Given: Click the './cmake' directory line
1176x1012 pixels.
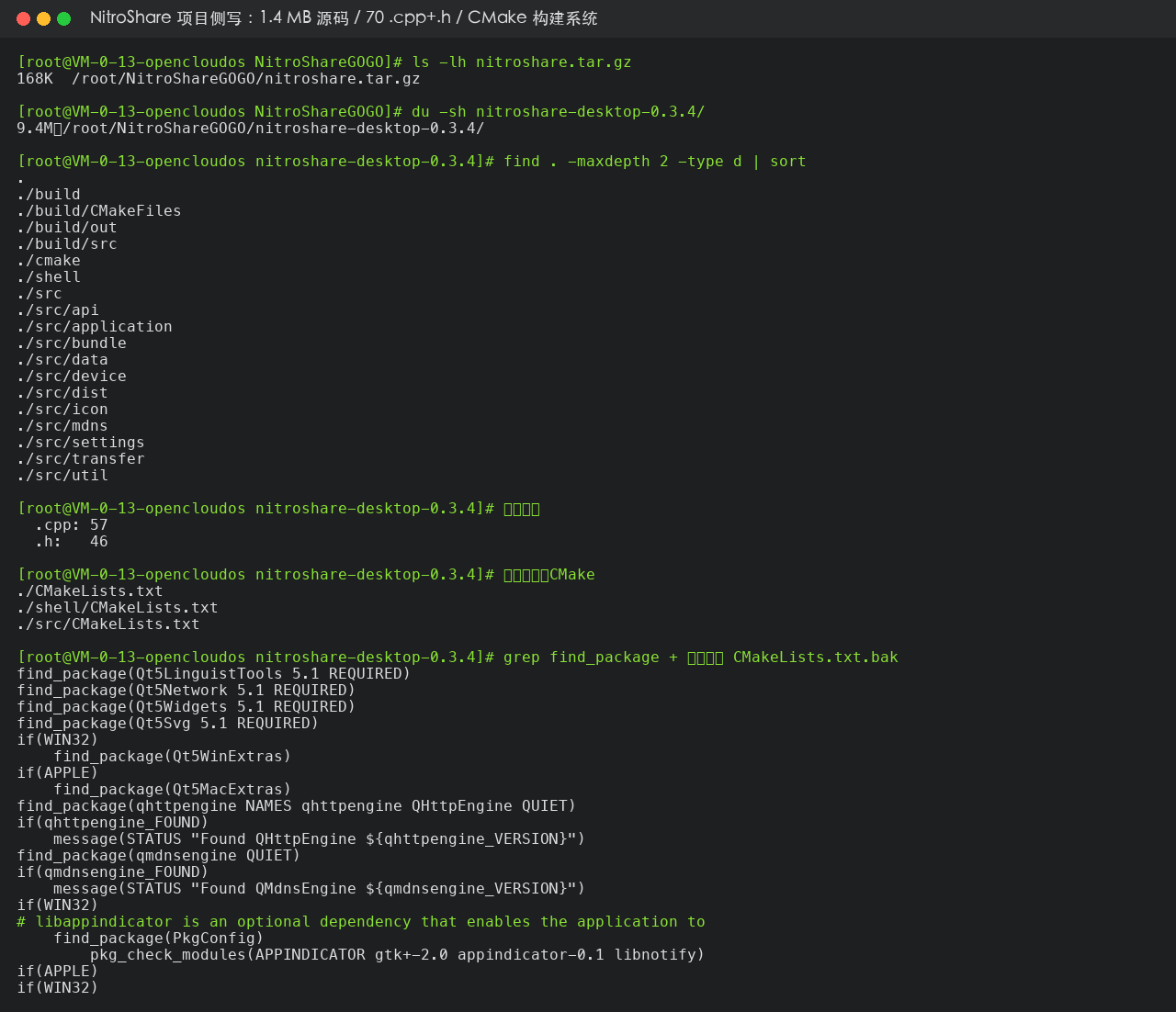Looking at the screenshot, I should pyautogui.click(x=49, y=261).
